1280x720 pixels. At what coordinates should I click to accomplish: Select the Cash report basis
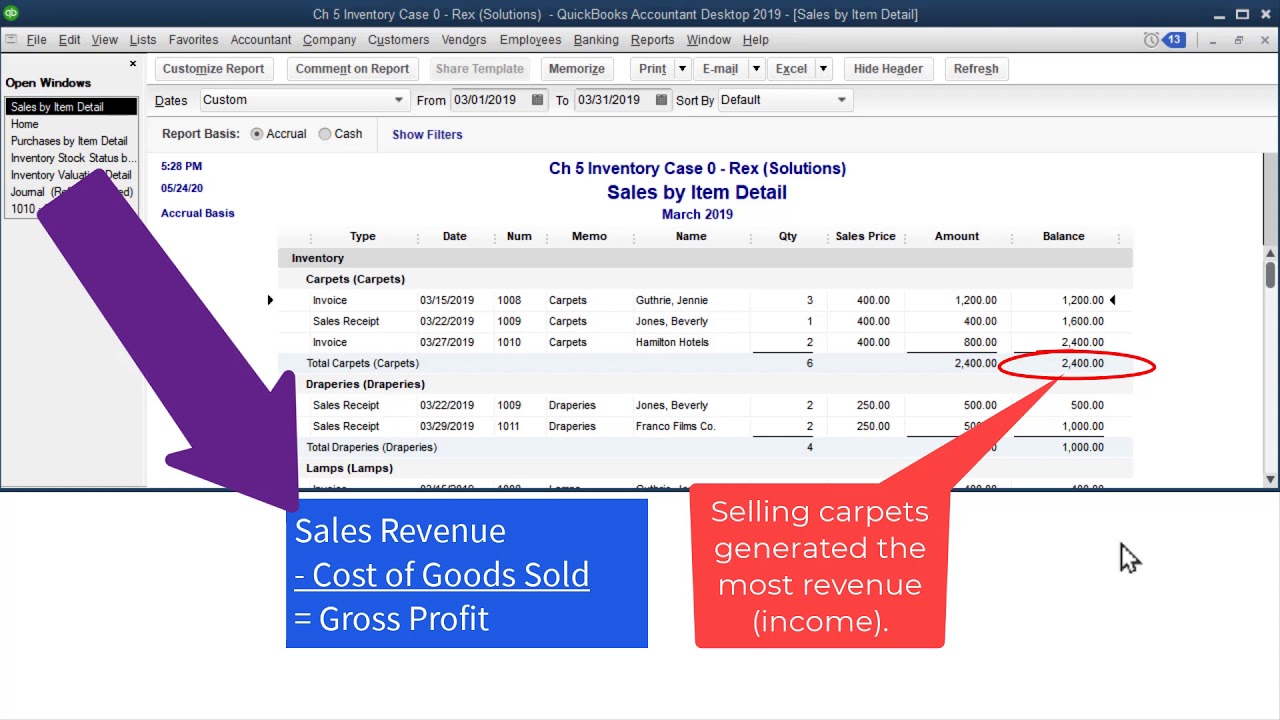(325, 134)
